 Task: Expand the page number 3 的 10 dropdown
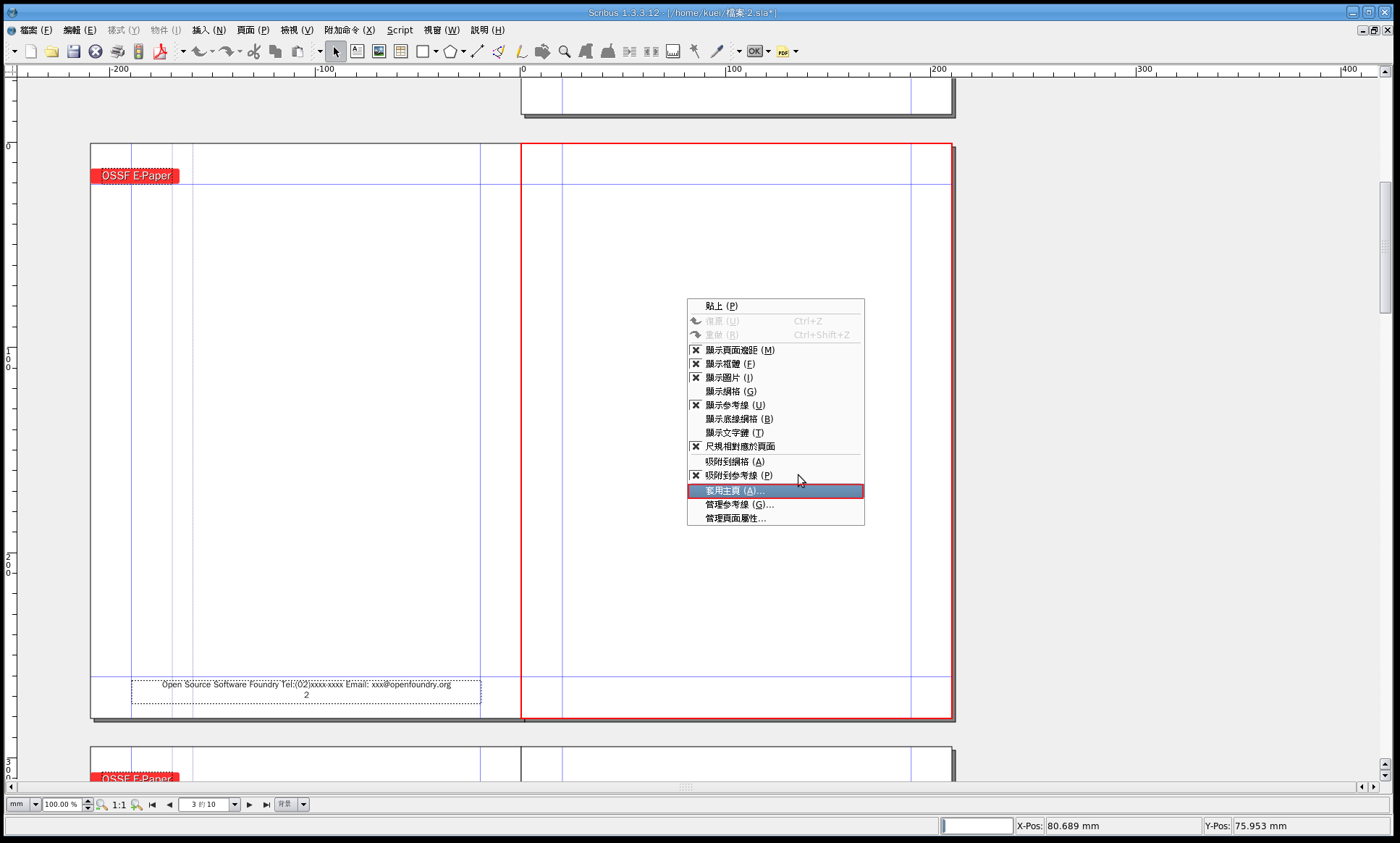point(235,805)
